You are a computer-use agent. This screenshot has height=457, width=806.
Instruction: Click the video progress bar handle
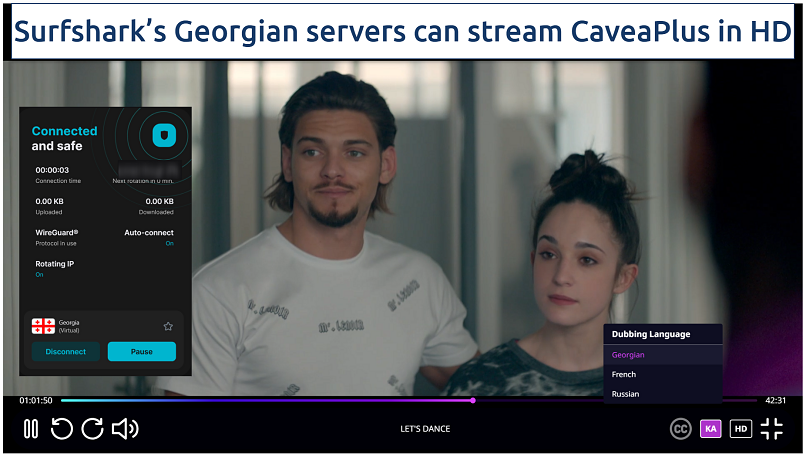tap(472, 400)
